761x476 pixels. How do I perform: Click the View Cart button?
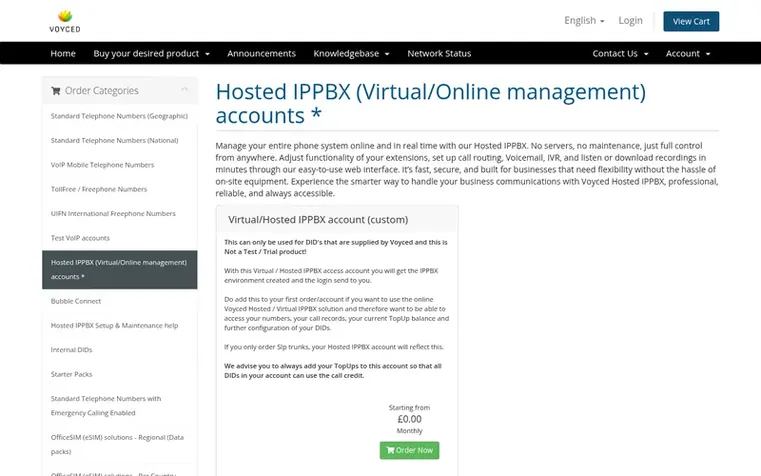pos(691,21)
